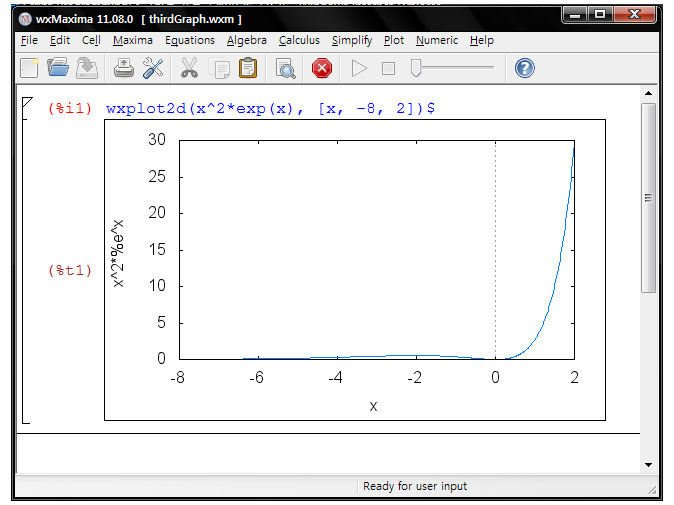
Task: Click the input line wxplot2d(x^2*exp(x), [x, -8, 2])$
Action: 270,108
